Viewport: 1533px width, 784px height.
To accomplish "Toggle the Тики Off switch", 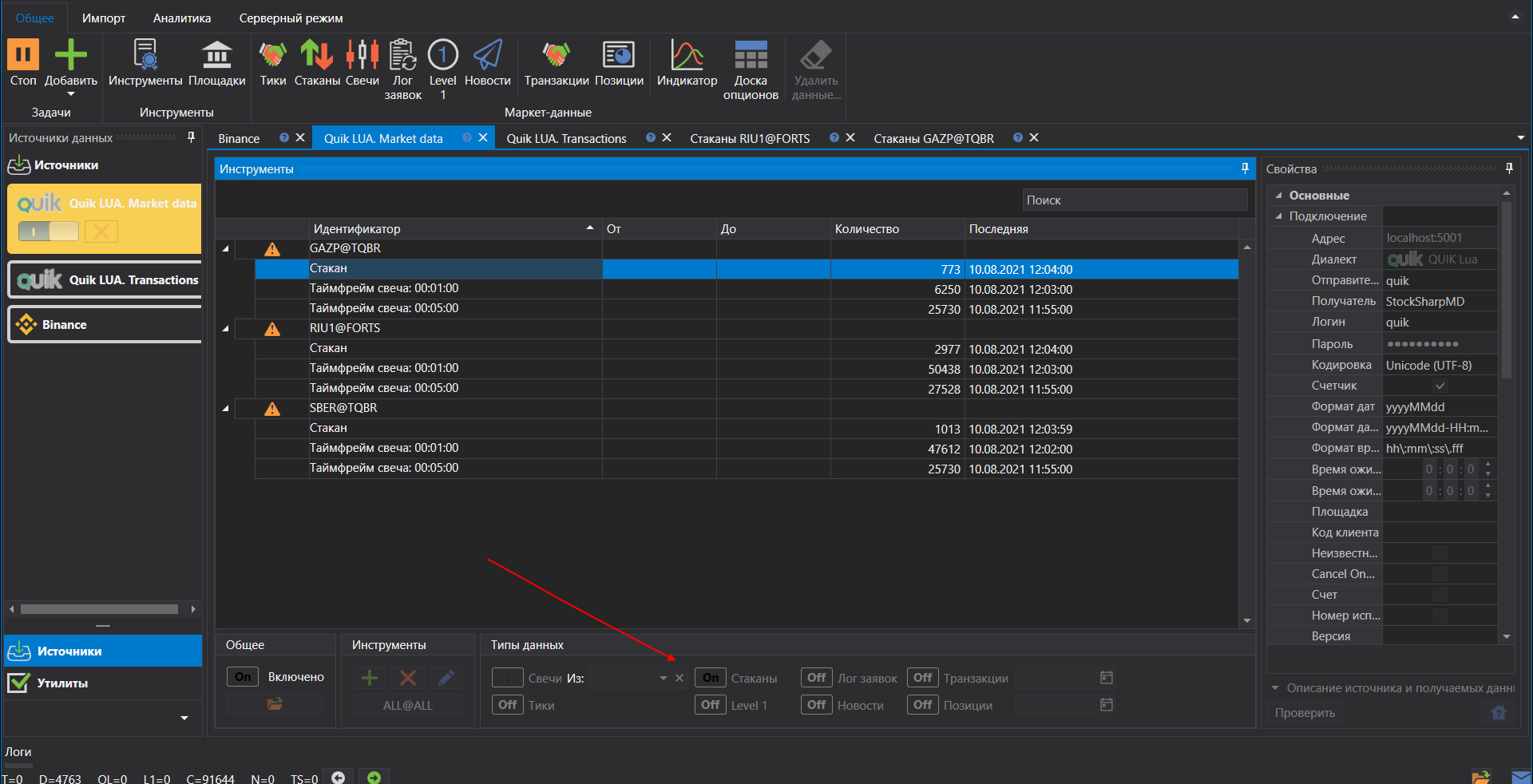I will 508,705.
